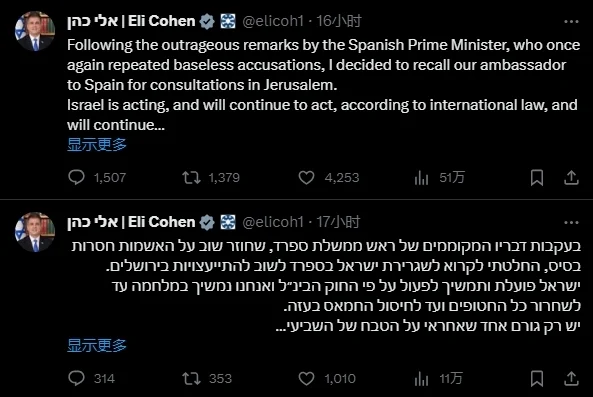Reply to the Hebrew tweet with 314 comments
This screenshot has width=593, height=397.
[x=76, y=378]
